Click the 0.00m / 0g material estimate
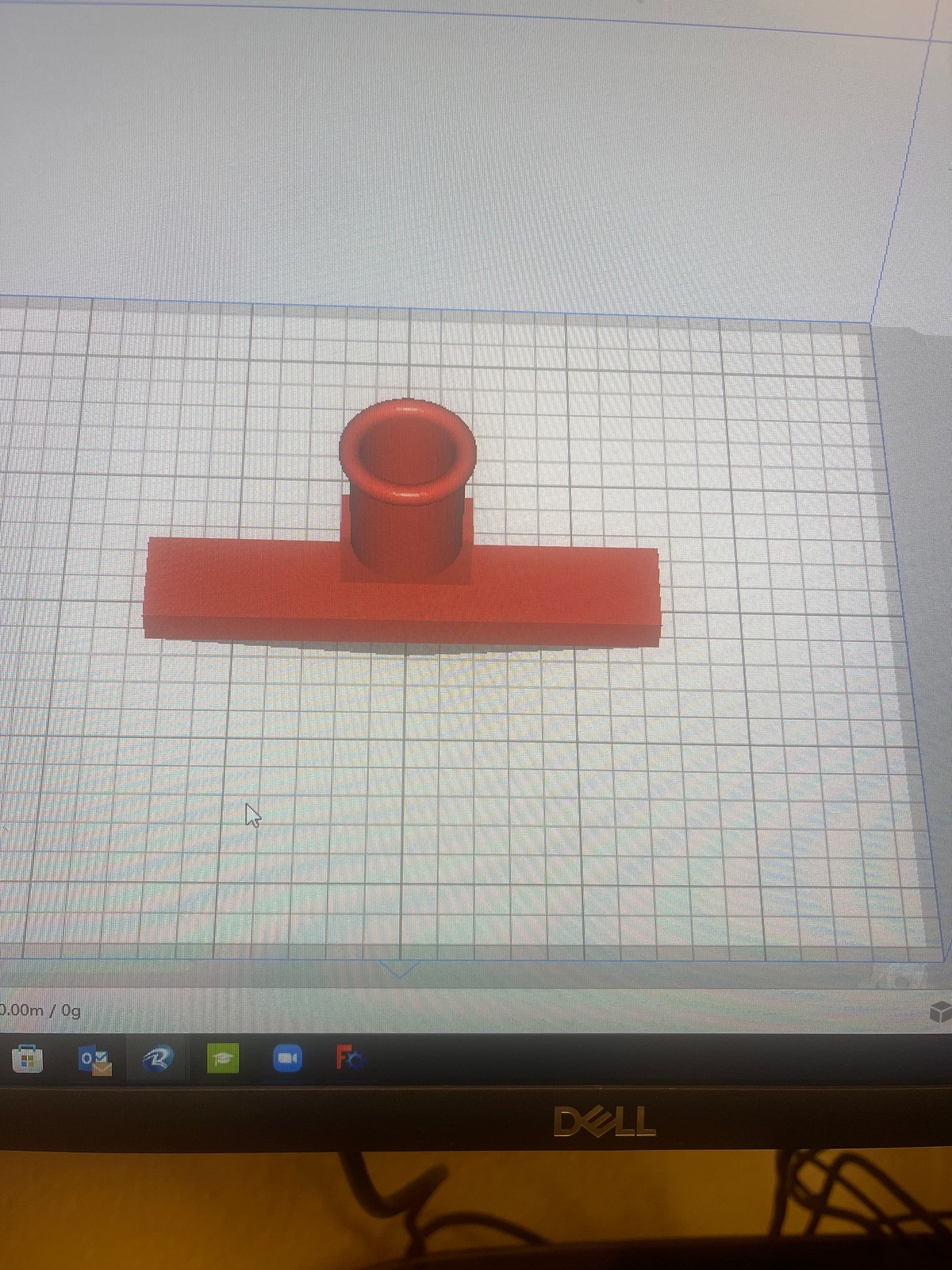952x1270 pixels. [41, 1010]
